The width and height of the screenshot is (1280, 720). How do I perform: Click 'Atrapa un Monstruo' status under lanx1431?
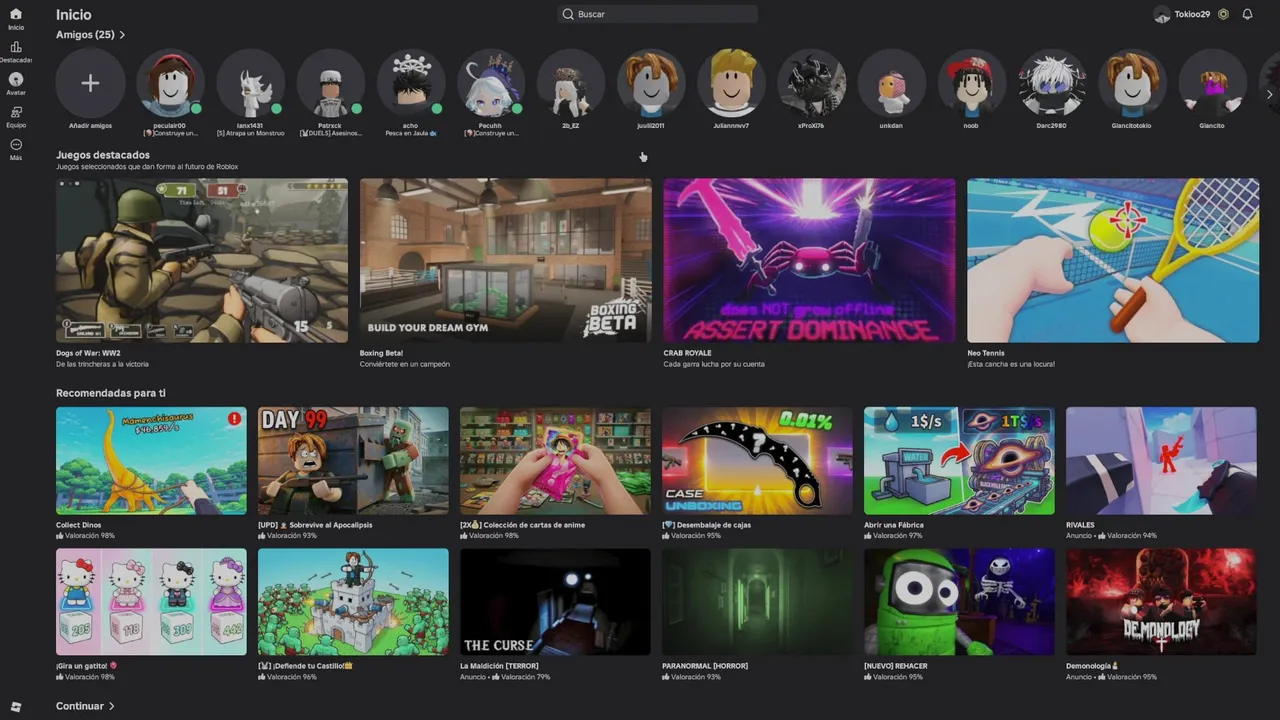coord(250,133)
